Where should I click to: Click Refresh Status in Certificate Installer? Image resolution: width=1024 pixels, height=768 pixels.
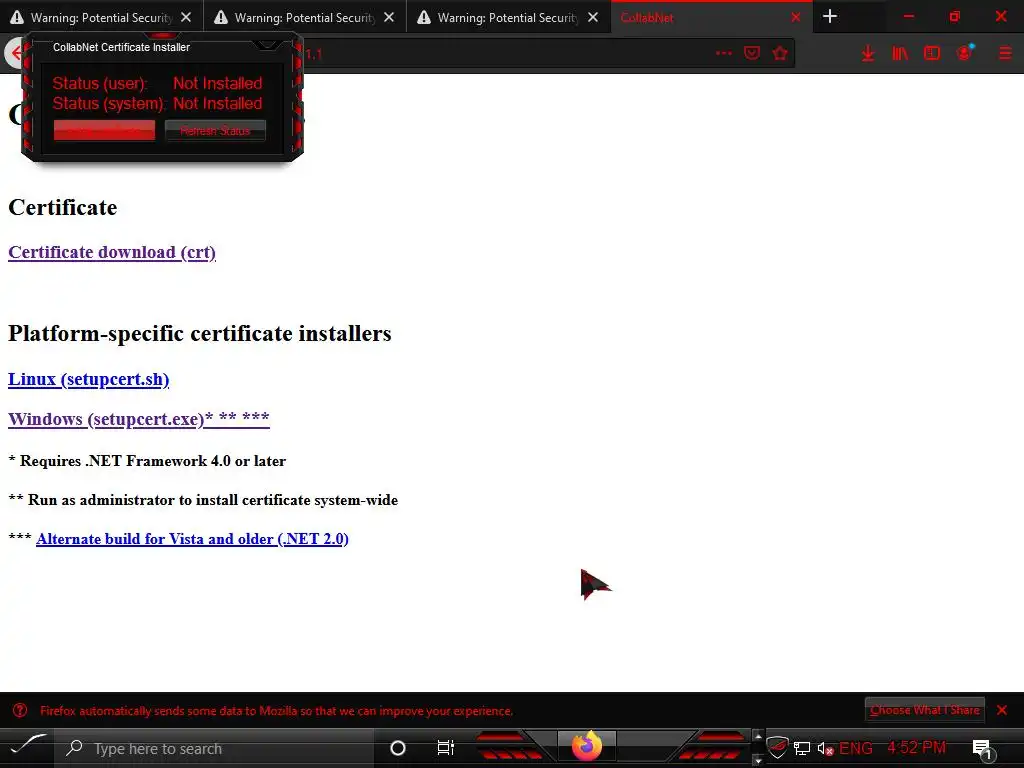215,131
